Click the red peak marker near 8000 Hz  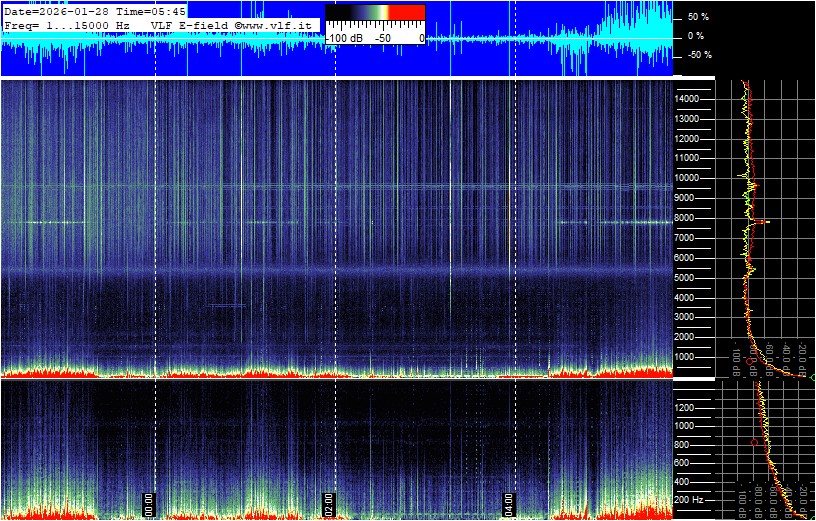[x=763, y=221]
